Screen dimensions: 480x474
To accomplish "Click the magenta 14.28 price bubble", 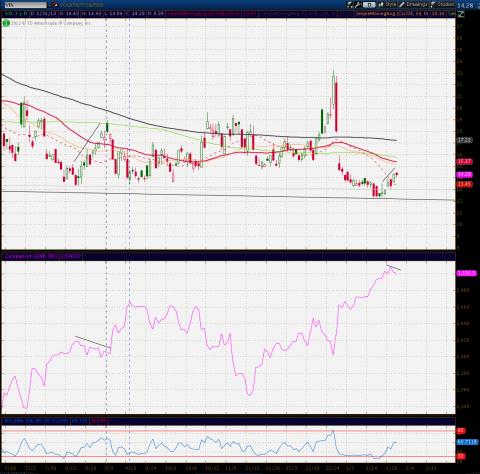I will coord(464,174).
